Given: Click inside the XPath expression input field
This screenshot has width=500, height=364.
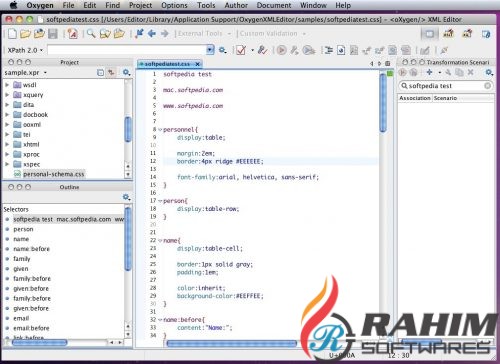Looking at the screenshot, I should (127, 50).
